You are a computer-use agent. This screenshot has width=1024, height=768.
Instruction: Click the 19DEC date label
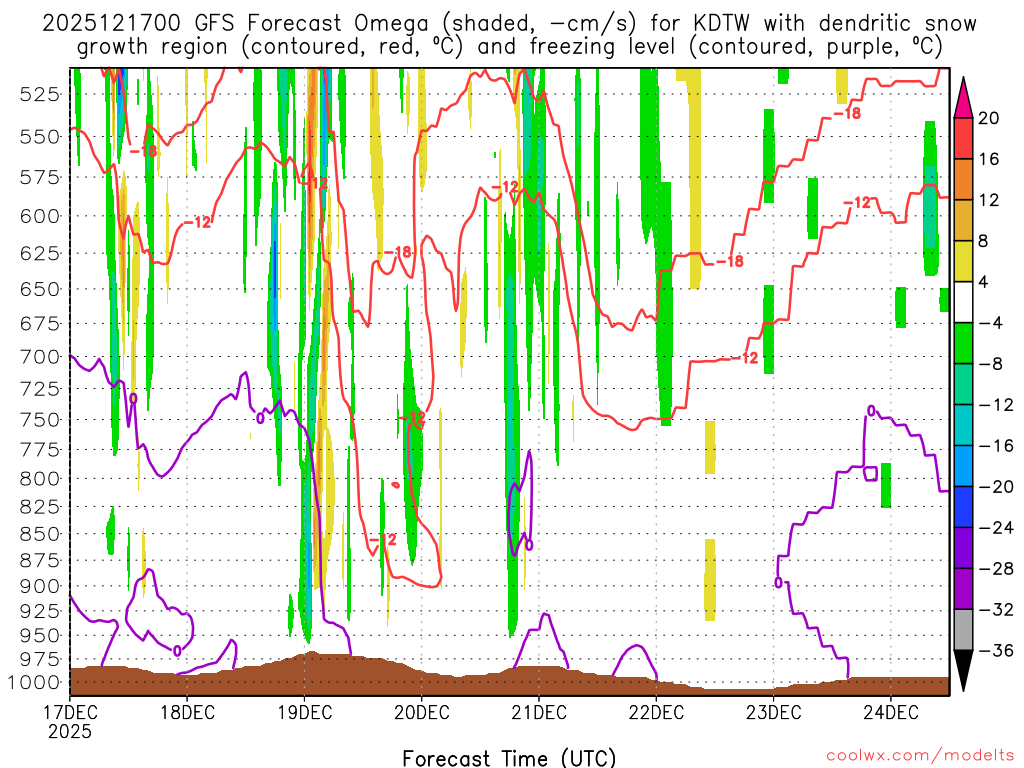coord(304,712)
